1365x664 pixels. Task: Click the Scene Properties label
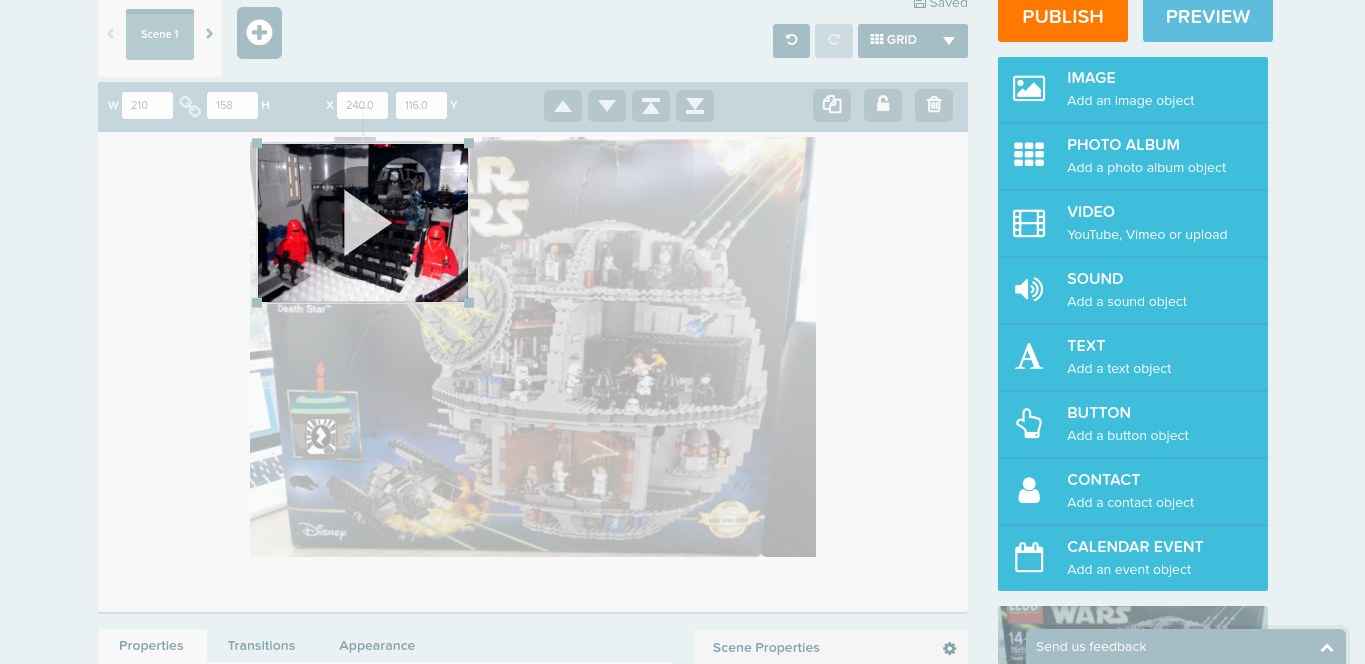coord(766,648)
